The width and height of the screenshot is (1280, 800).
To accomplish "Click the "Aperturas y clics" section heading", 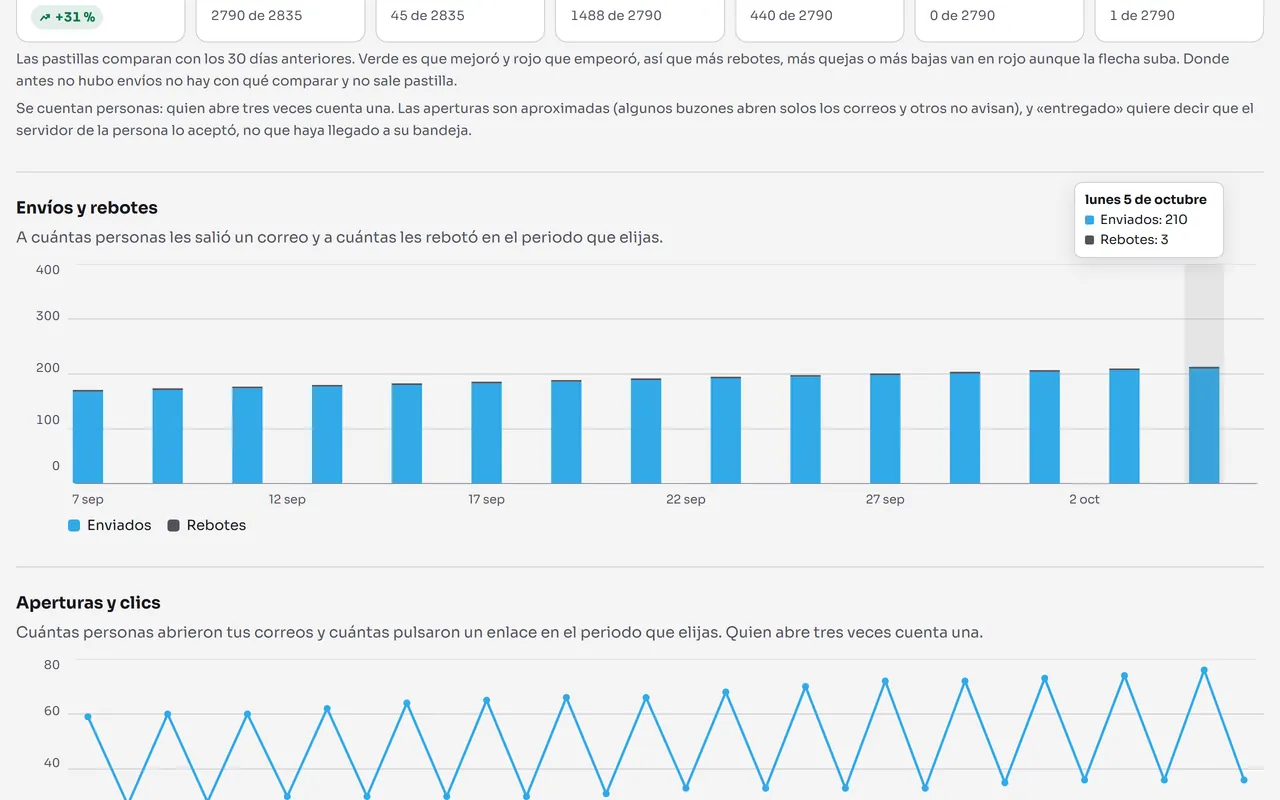I will 88,603.
